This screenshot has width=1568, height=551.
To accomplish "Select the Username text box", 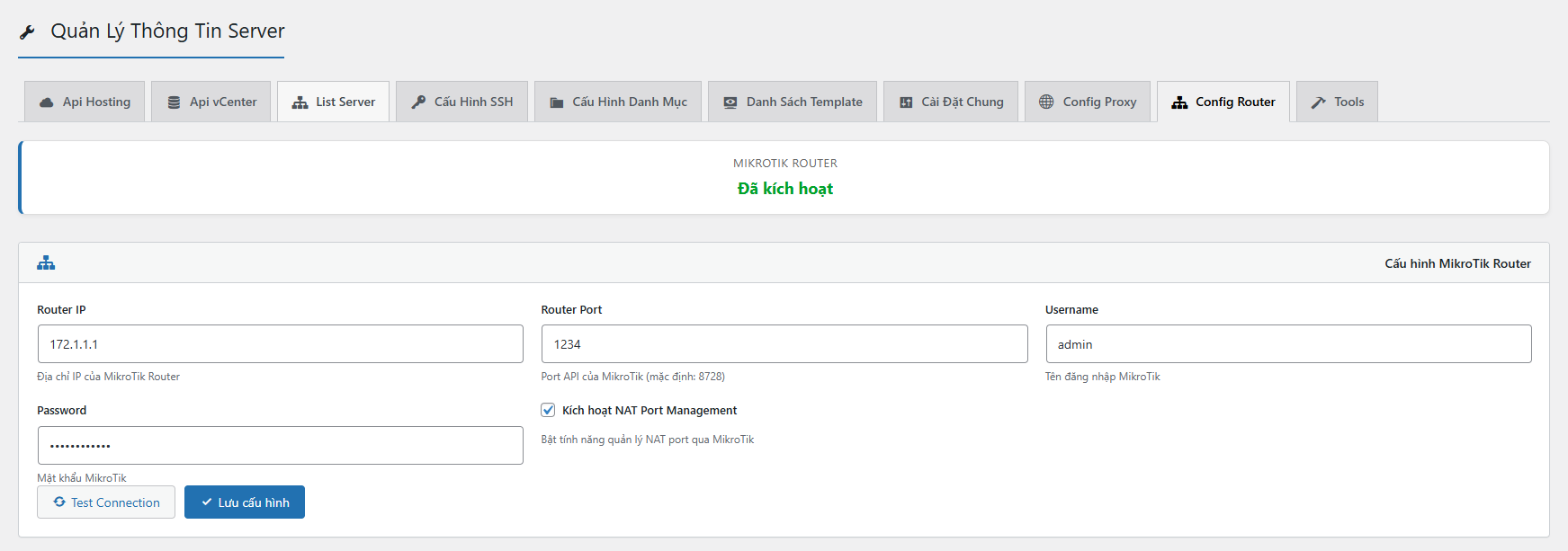I will point(1287,344).
